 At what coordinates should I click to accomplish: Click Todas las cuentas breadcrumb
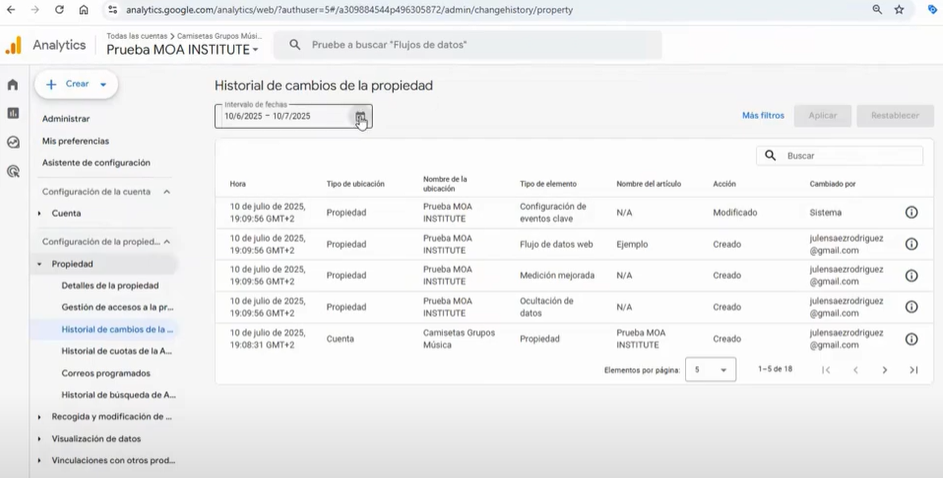137,36
